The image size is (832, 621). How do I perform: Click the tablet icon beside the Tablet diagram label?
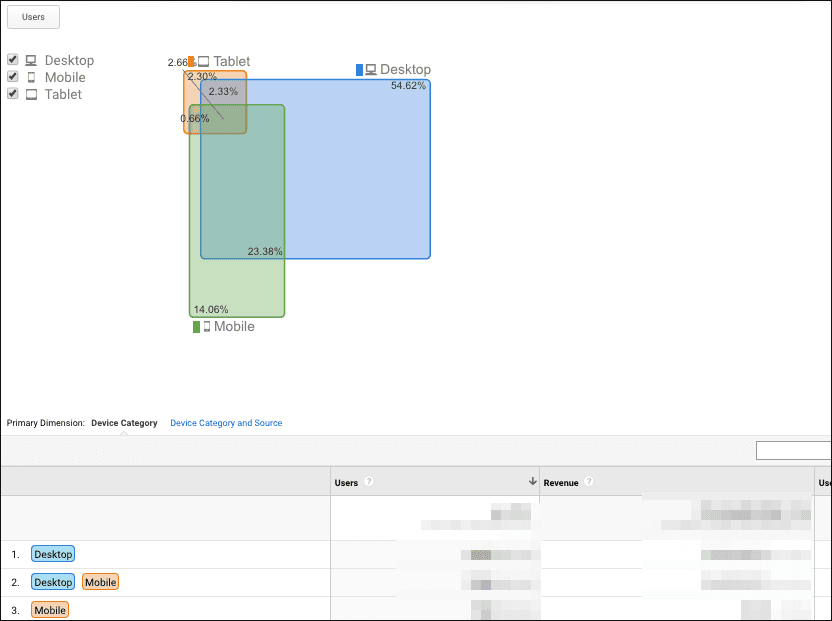(x=202, y=61)
